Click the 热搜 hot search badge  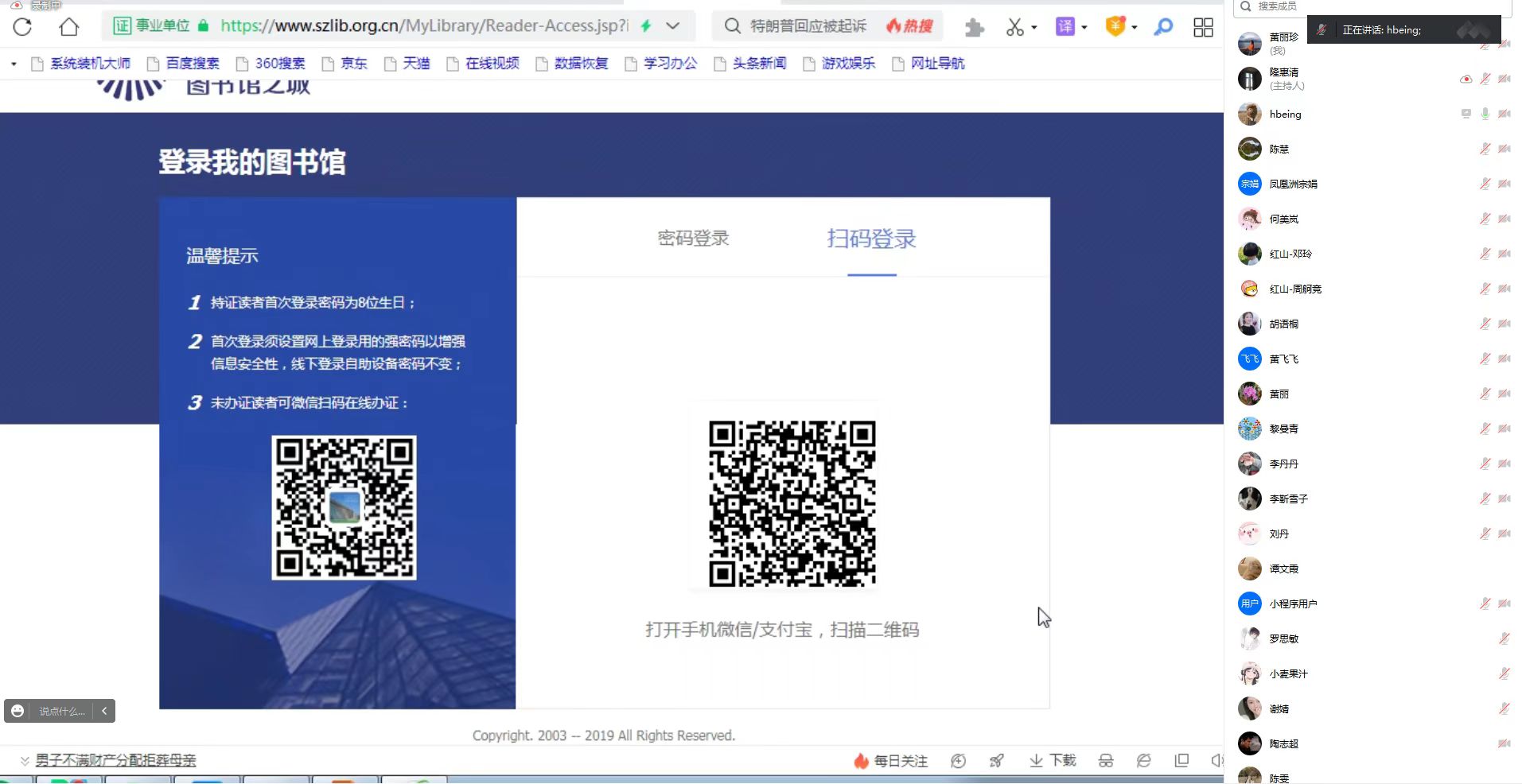pos(909,26)
